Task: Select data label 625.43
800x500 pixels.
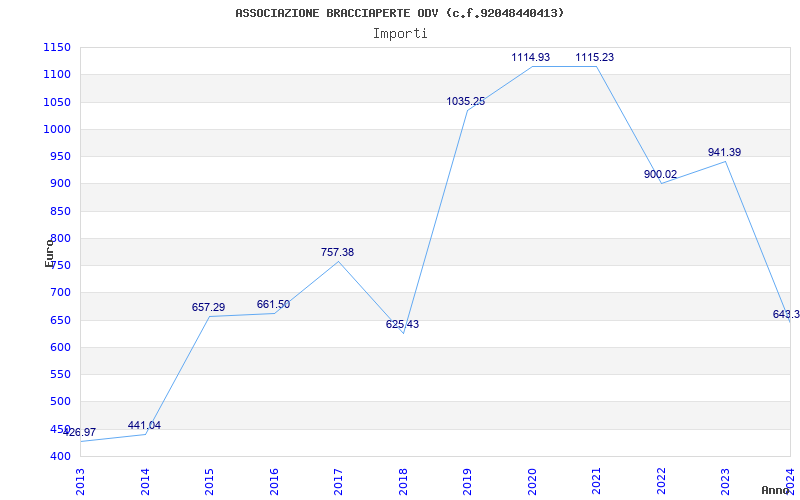Action: click(x=402, y=324)
